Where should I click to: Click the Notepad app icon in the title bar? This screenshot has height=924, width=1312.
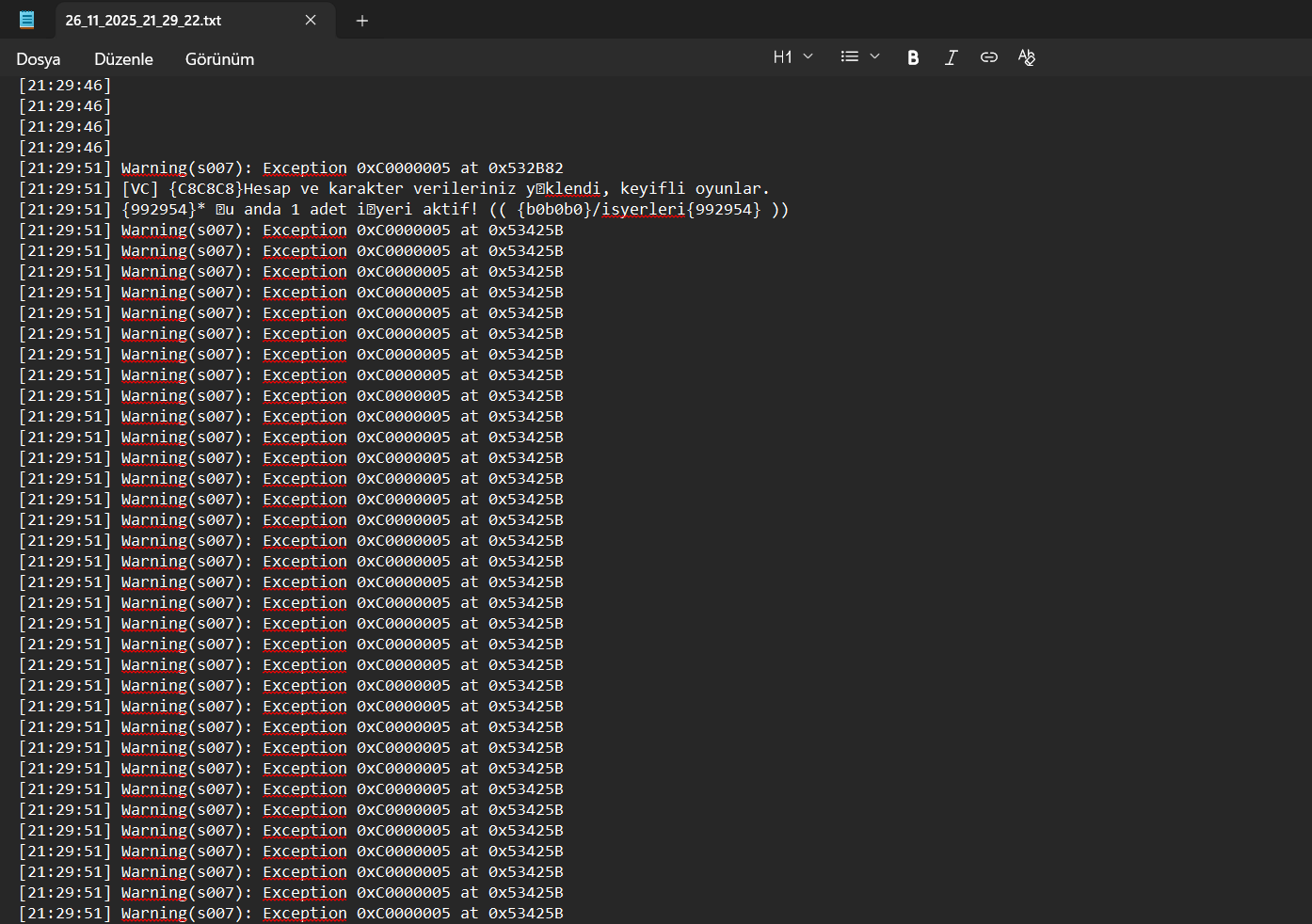pos(26,20)
